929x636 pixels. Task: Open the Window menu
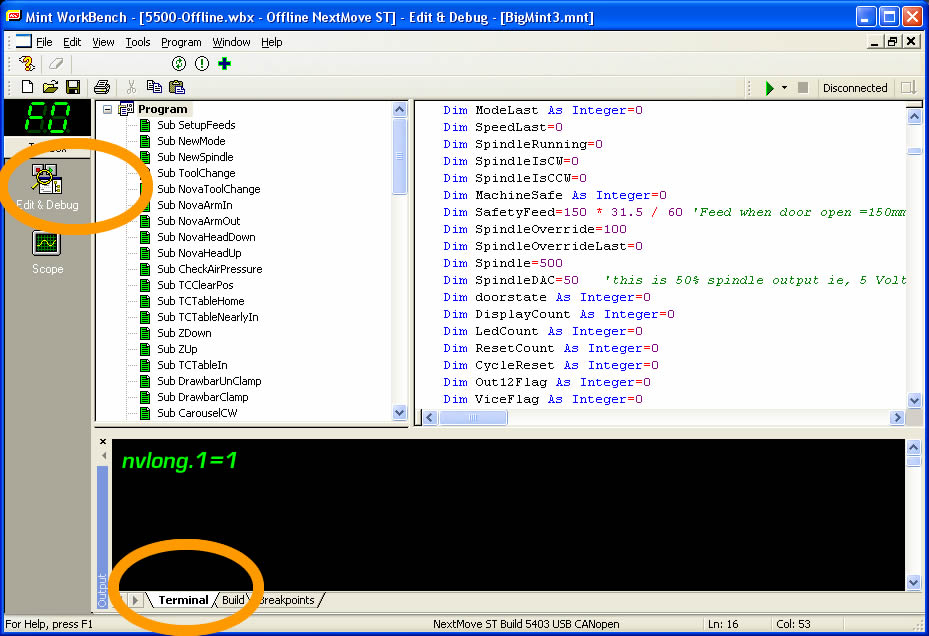click(231, 42)
